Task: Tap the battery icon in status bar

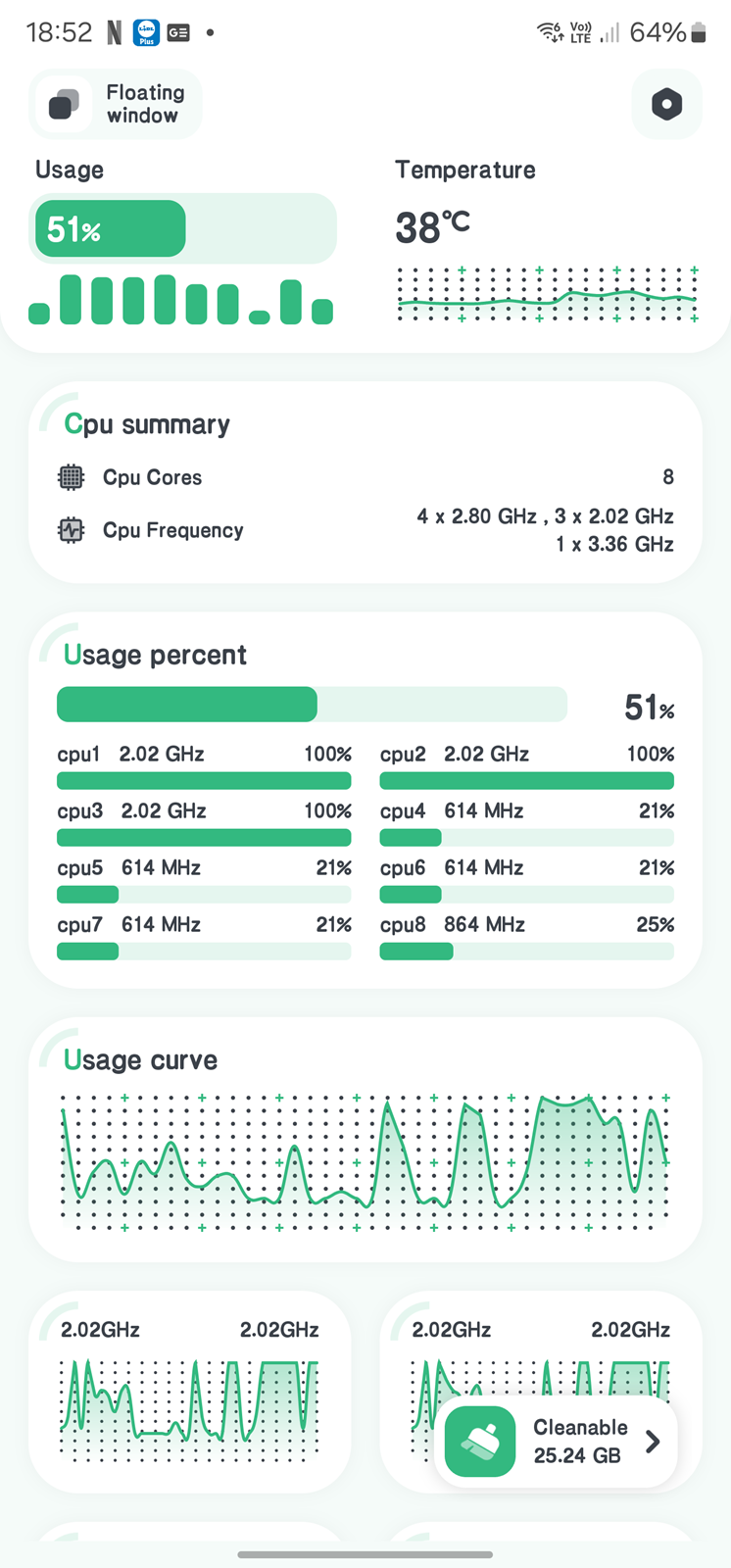Action: click(699, 32)
